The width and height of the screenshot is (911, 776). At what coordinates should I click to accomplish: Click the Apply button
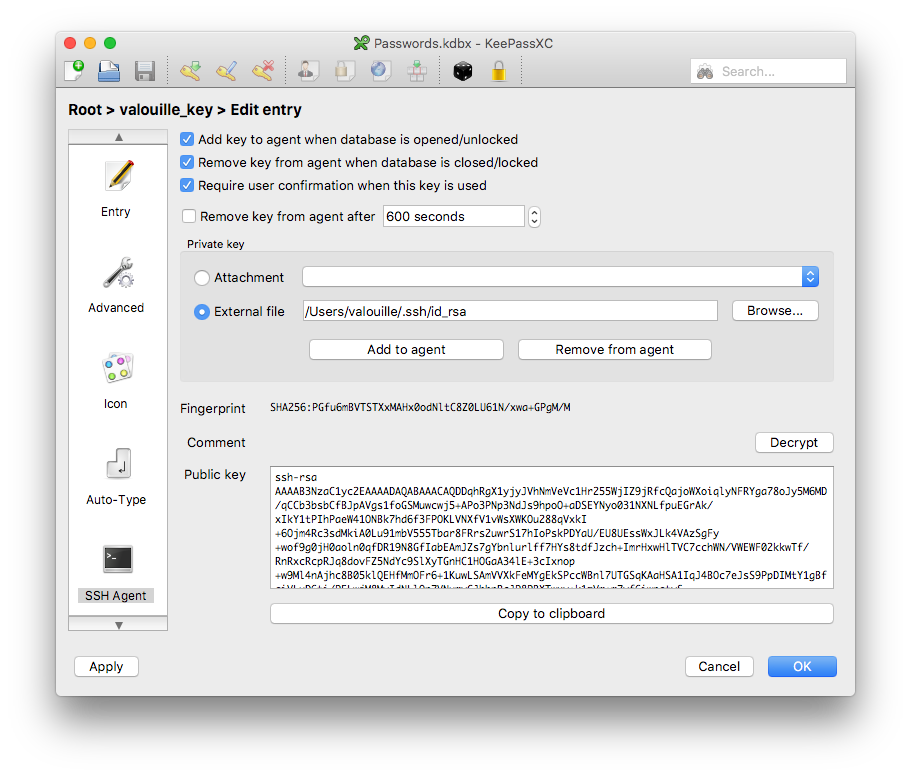[x=106, y=667]
